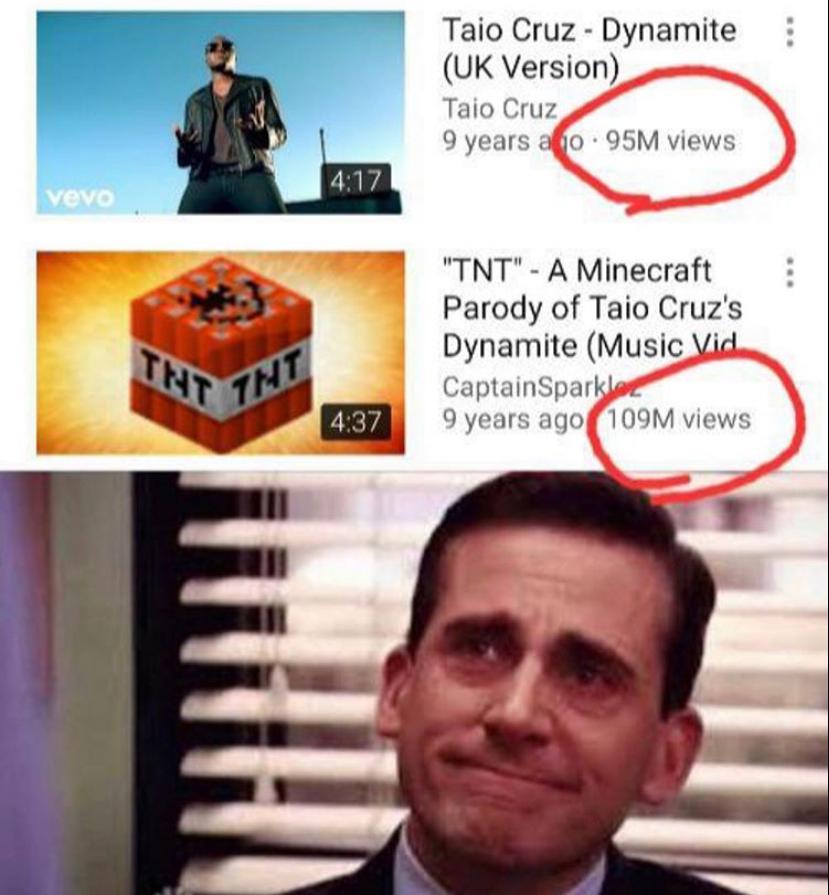Image resolution: width=829 pixels, height=895 pixels.
Task: Open the Taio Cruz Dynamite video thumbnail
Action: pyautogui.click(x=220, y=113)
